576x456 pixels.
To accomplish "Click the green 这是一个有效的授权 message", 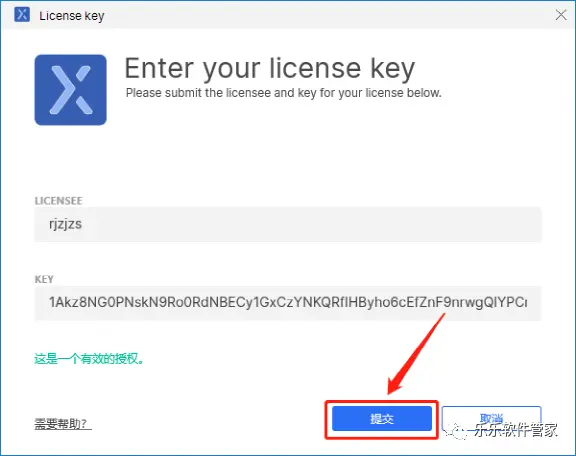I will 89,359.
